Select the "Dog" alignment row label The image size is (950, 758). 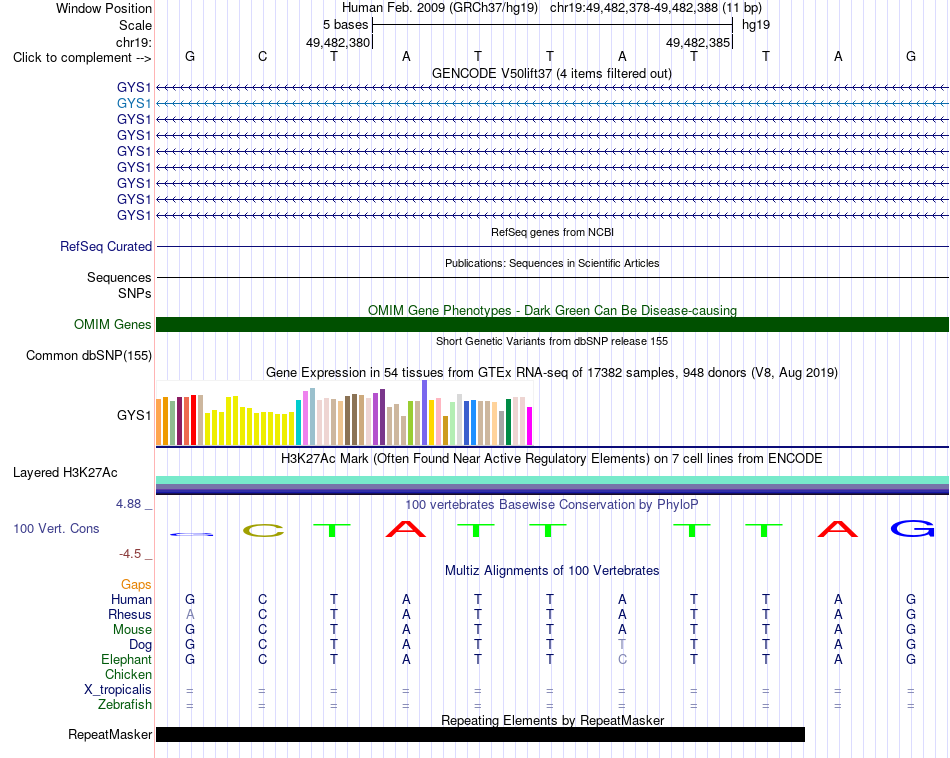[x=141, y=645]
